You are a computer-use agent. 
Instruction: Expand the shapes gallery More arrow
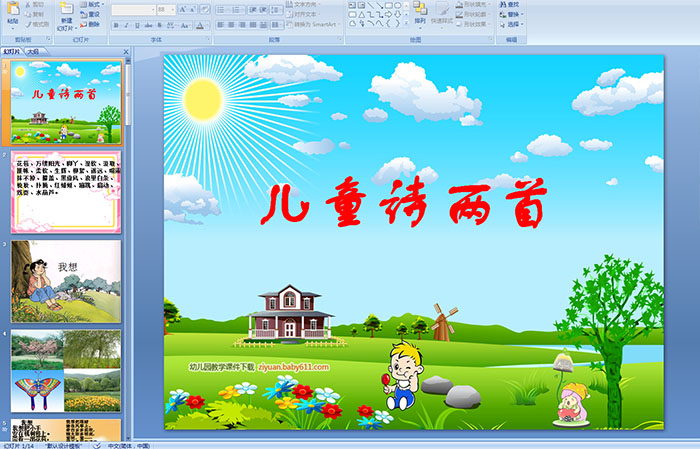(x=406, y=23)
